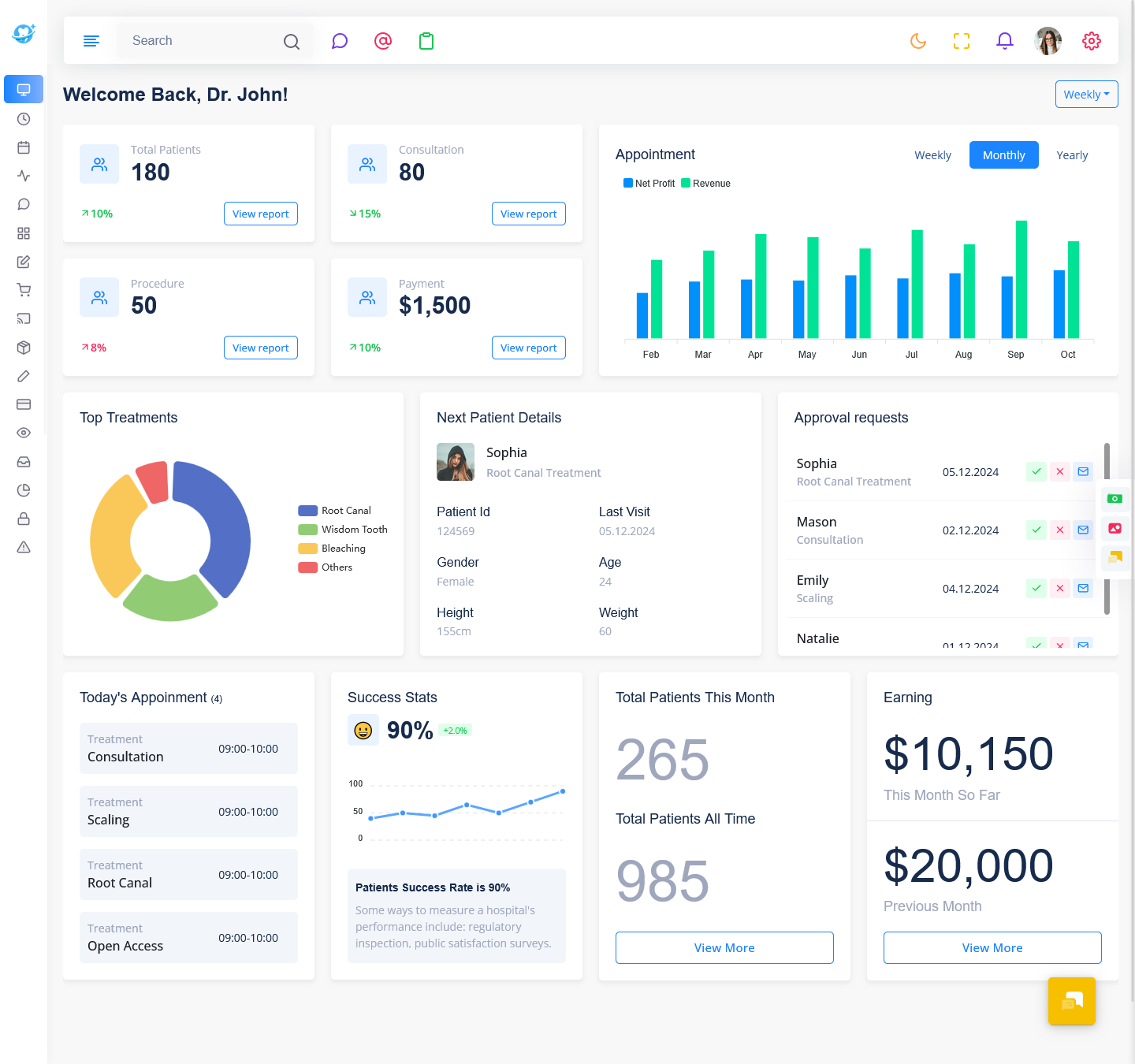Toggle Root Canal legend color swatch

307,511
